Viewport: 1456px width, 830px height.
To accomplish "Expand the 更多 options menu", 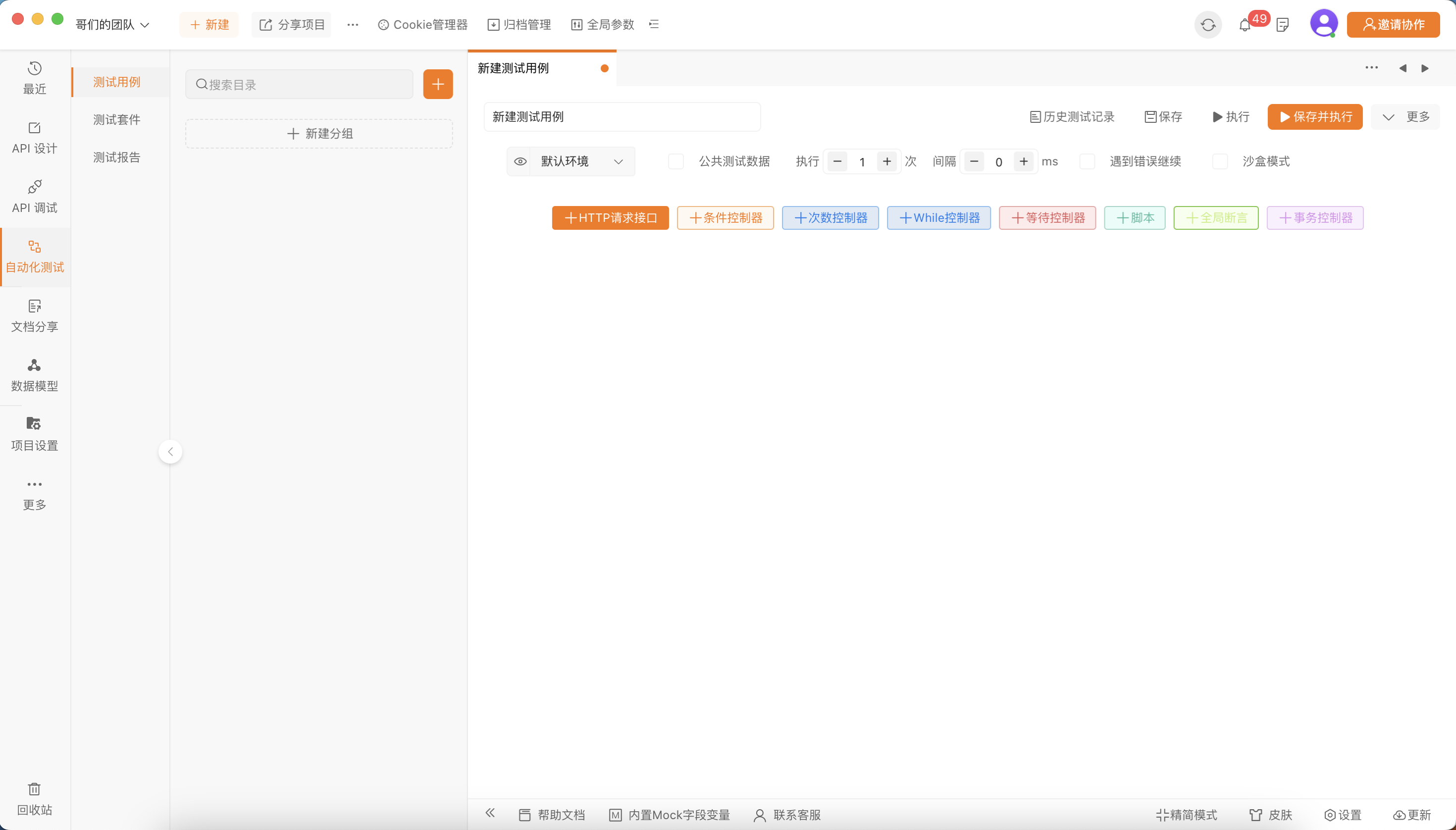I will [1407, 117].
